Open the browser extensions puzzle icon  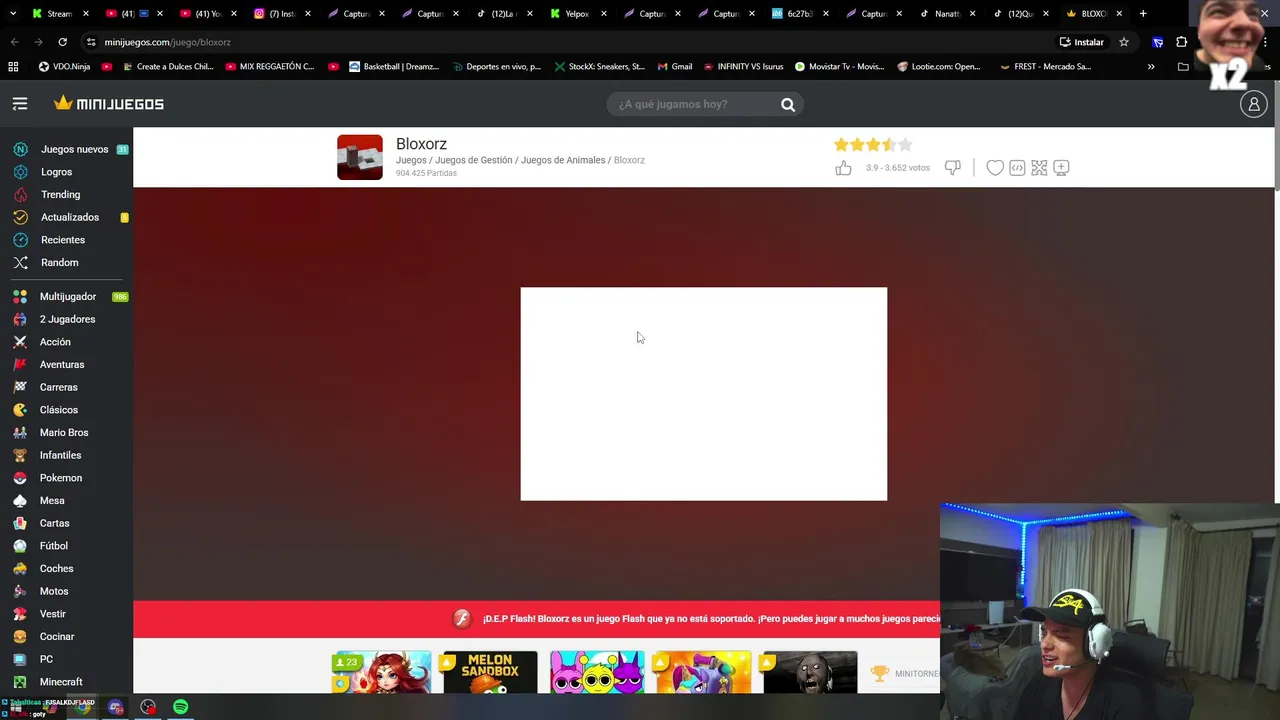pos(1181,42)
